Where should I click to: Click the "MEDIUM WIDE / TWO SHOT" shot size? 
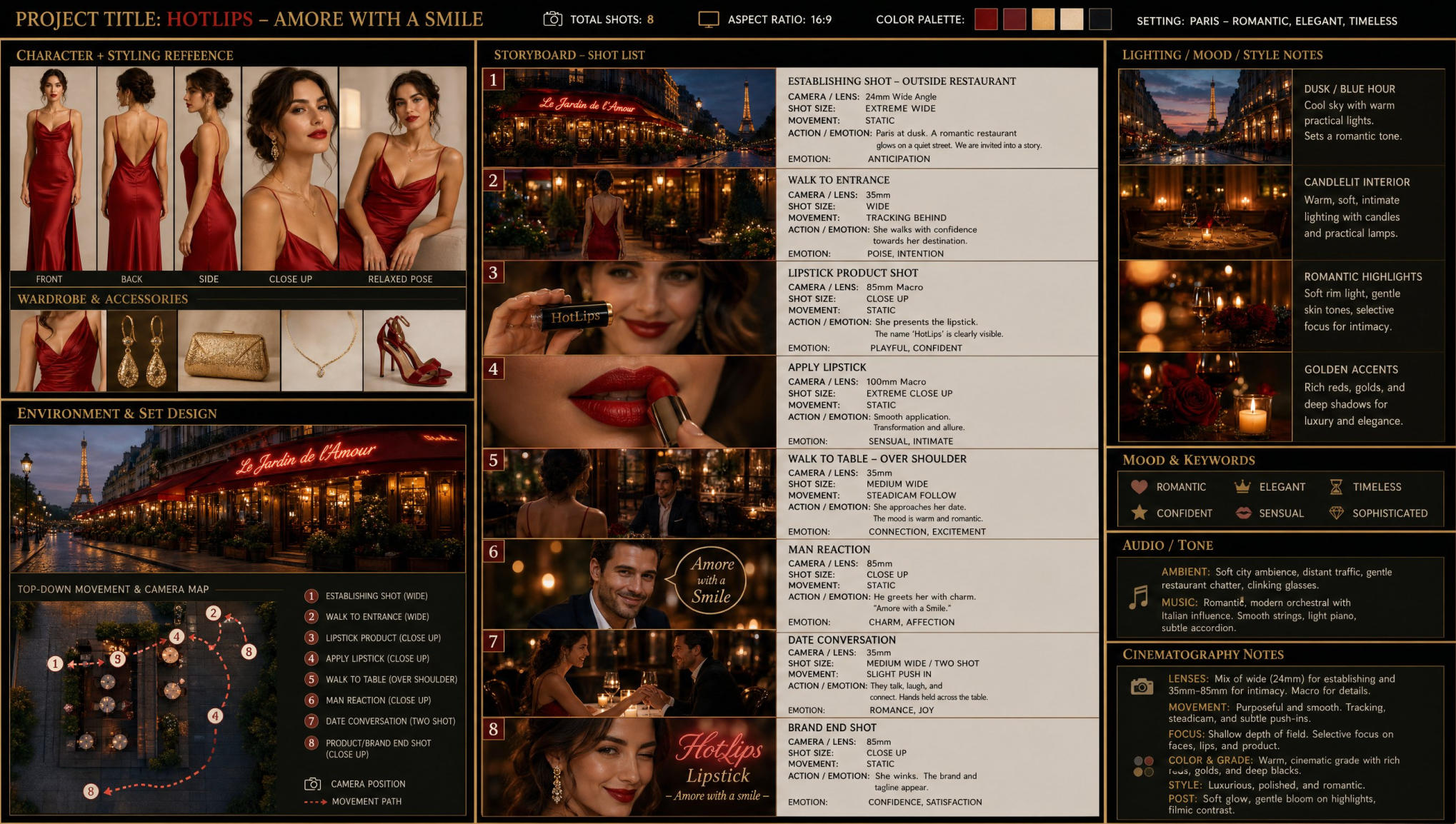coord(923,663)
